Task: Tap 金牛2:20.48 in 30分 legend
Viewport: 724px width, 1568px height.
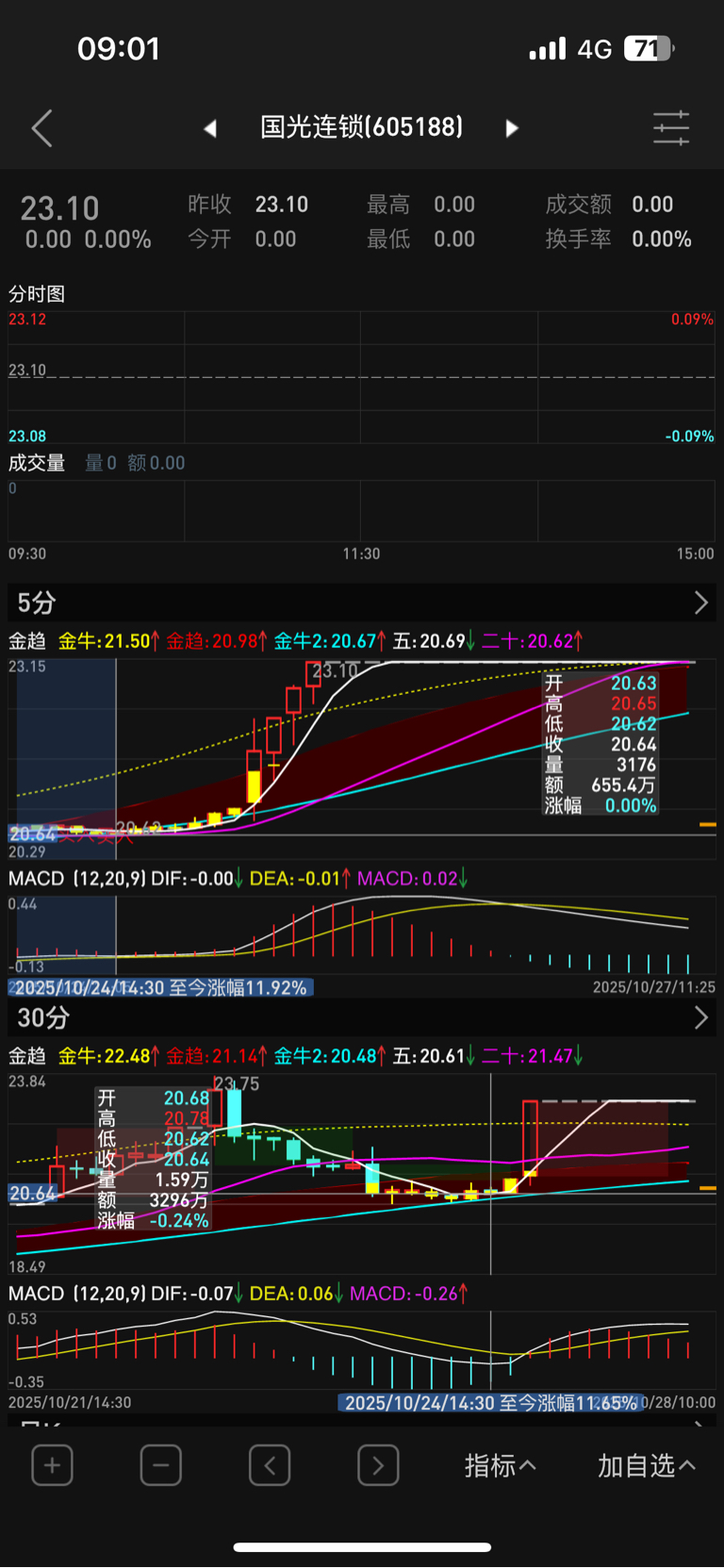Action: 330,1056
